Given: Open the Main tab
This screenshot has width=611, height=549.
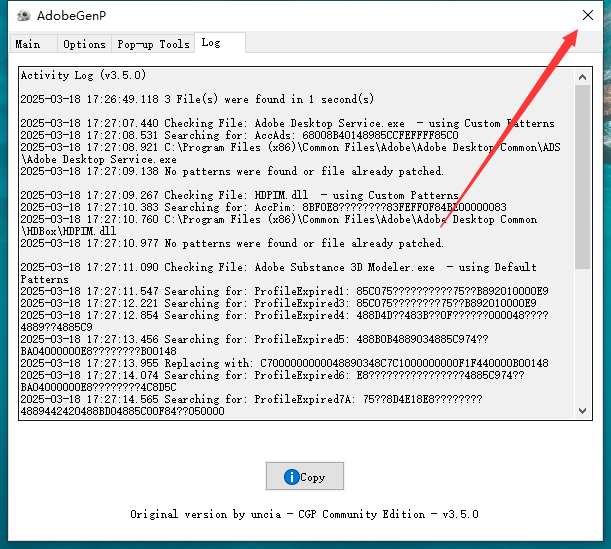Looking at the screenshot, I should [34, 44].
